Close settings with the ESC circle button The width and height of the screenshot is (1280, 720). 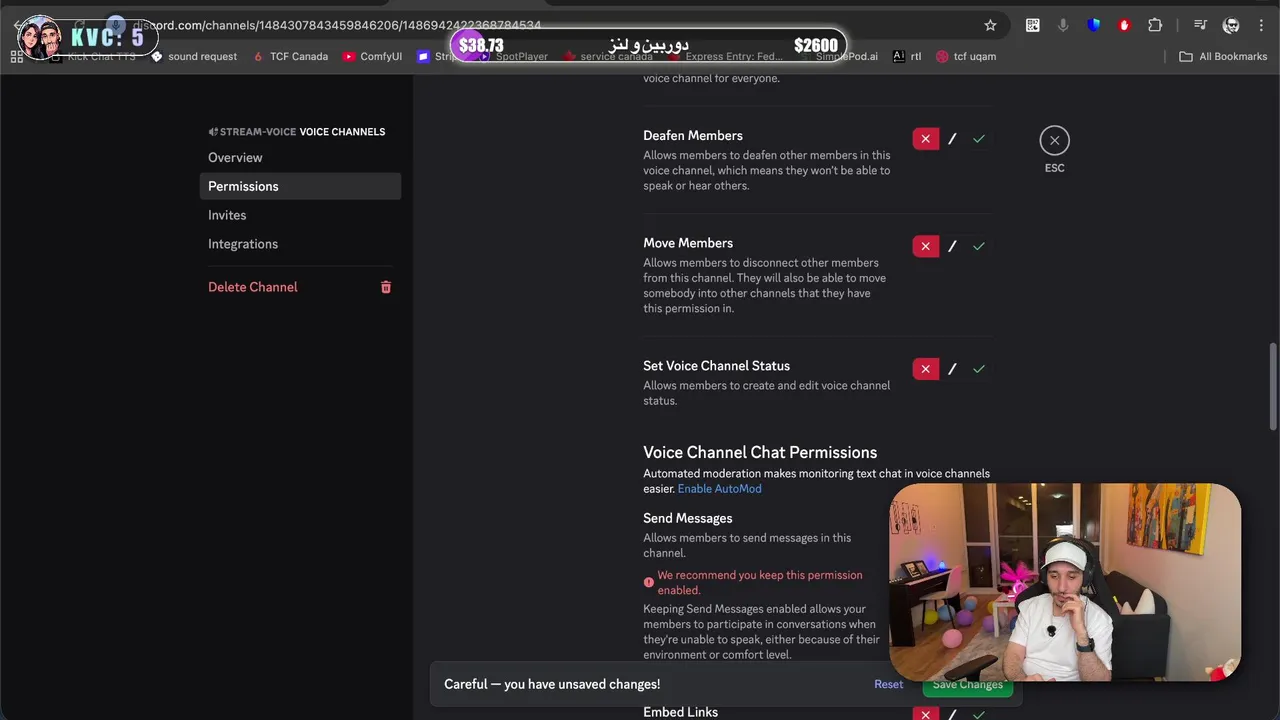[x=1054, y=141]
